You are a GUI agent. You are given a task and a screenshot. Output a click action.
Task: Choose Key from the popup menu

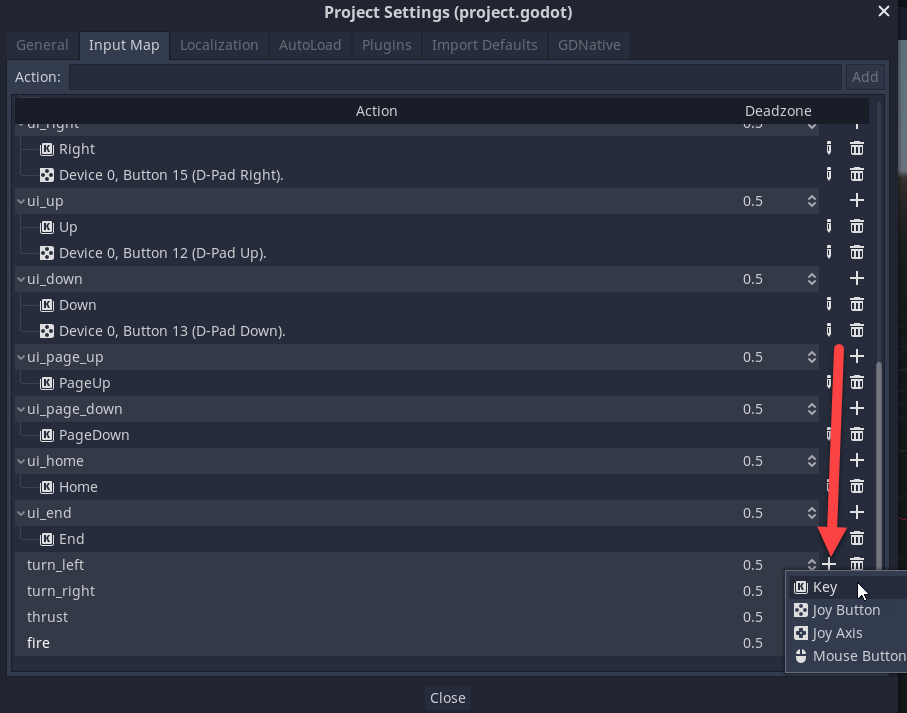click(x=825, y=587)
